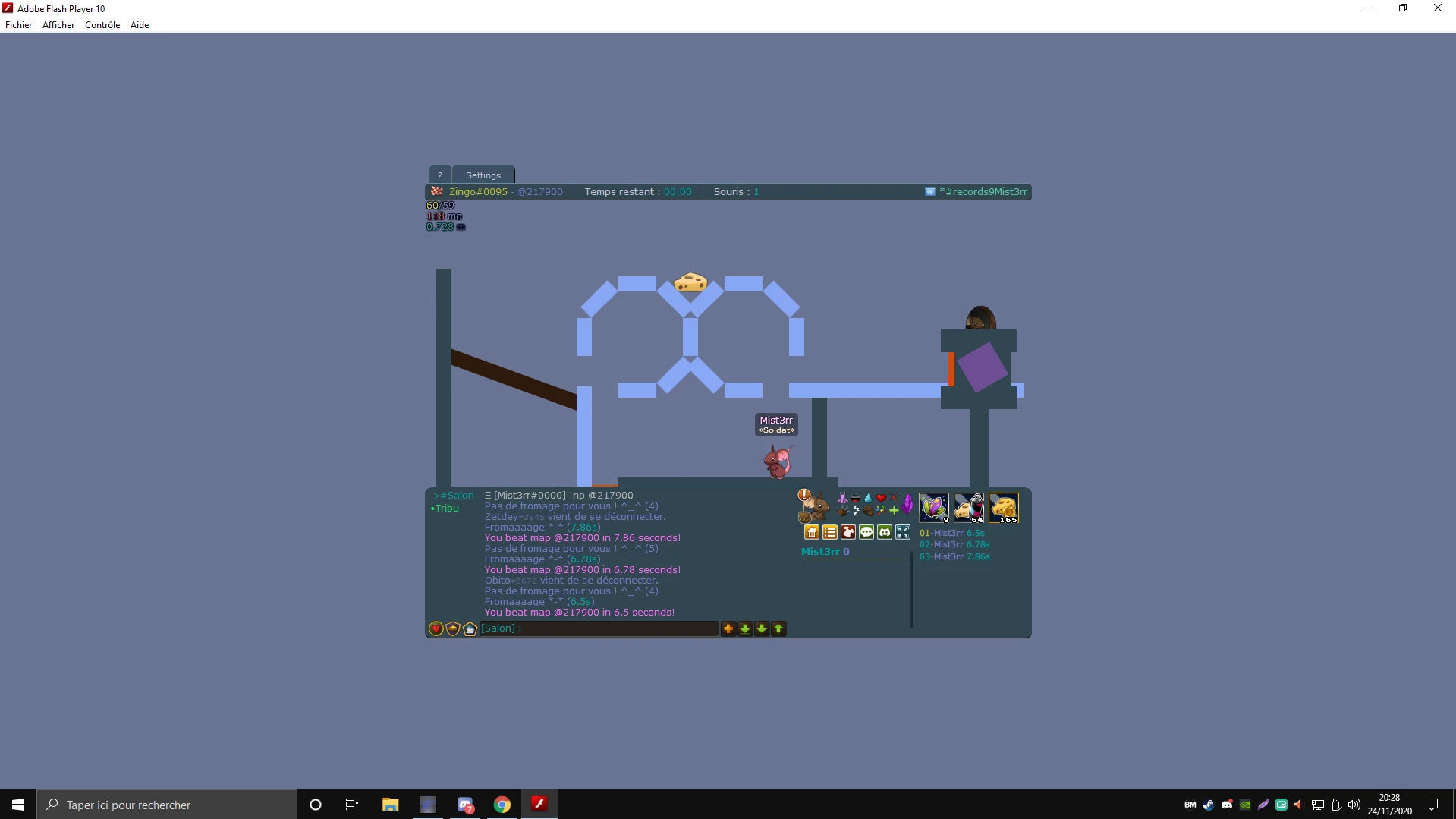Viewport: 1456px width, 819px height.
Task: Use the cheese spray can item
Action: [x=969, y=508]
